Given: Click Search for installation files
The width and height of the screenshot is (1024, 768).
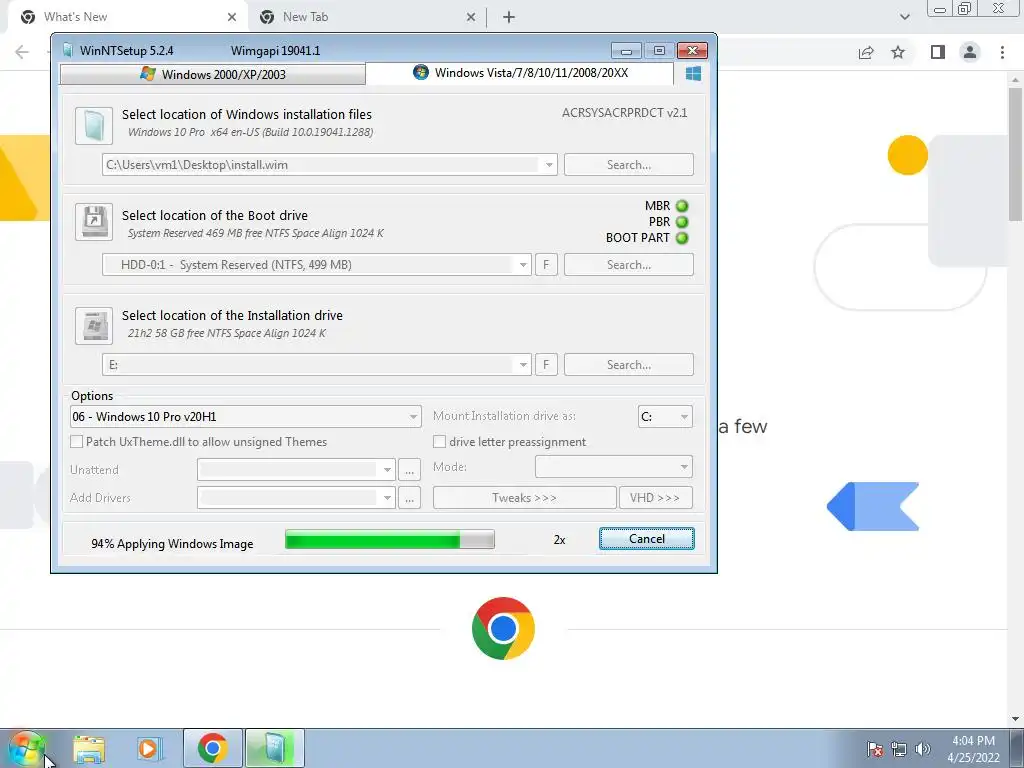Looking at the screenshot, I should point(628,165).
